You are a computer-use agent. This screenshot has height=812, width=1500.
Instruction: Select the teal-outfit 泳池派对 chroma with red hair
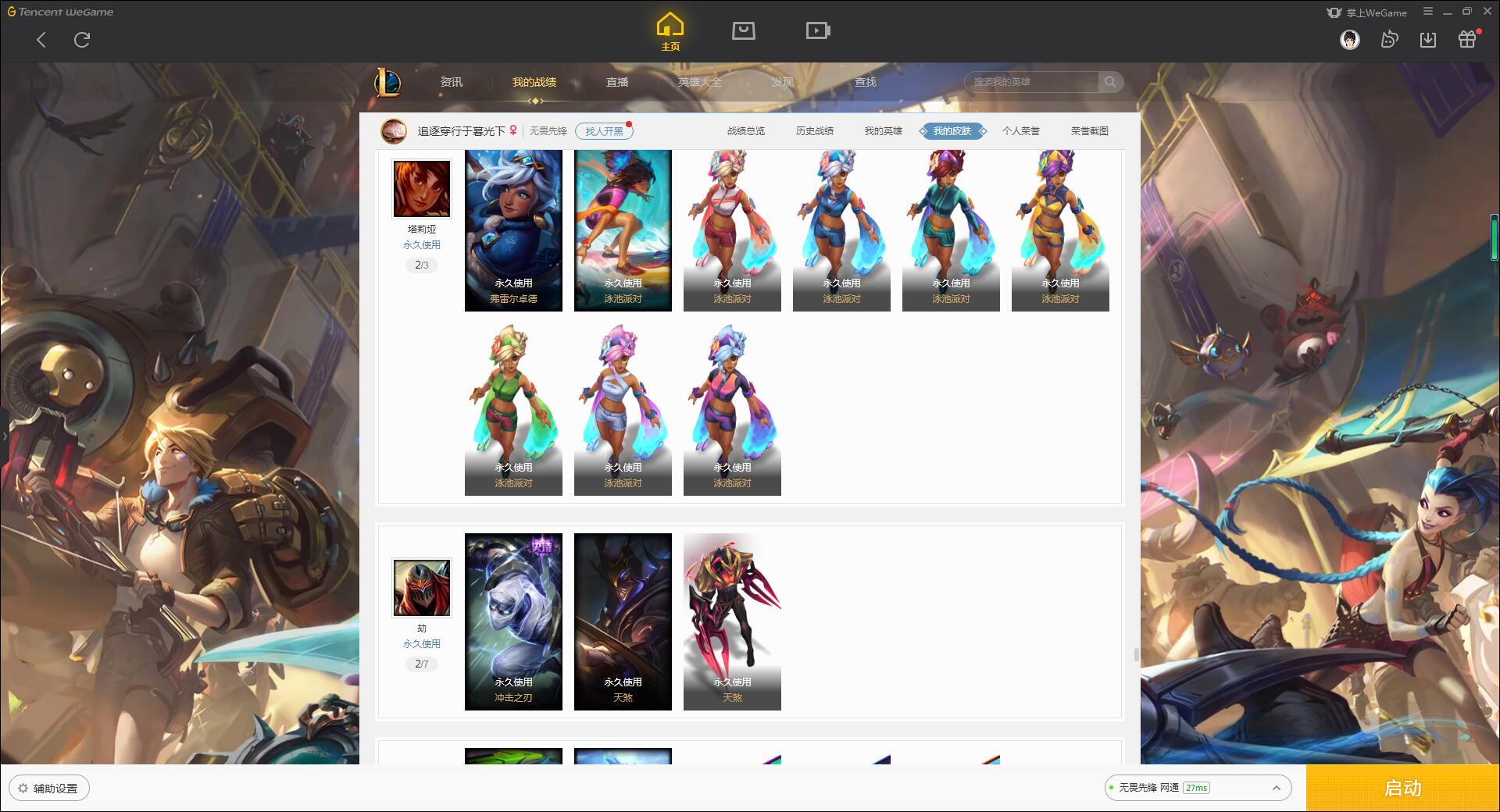click(x=951, y=230)
